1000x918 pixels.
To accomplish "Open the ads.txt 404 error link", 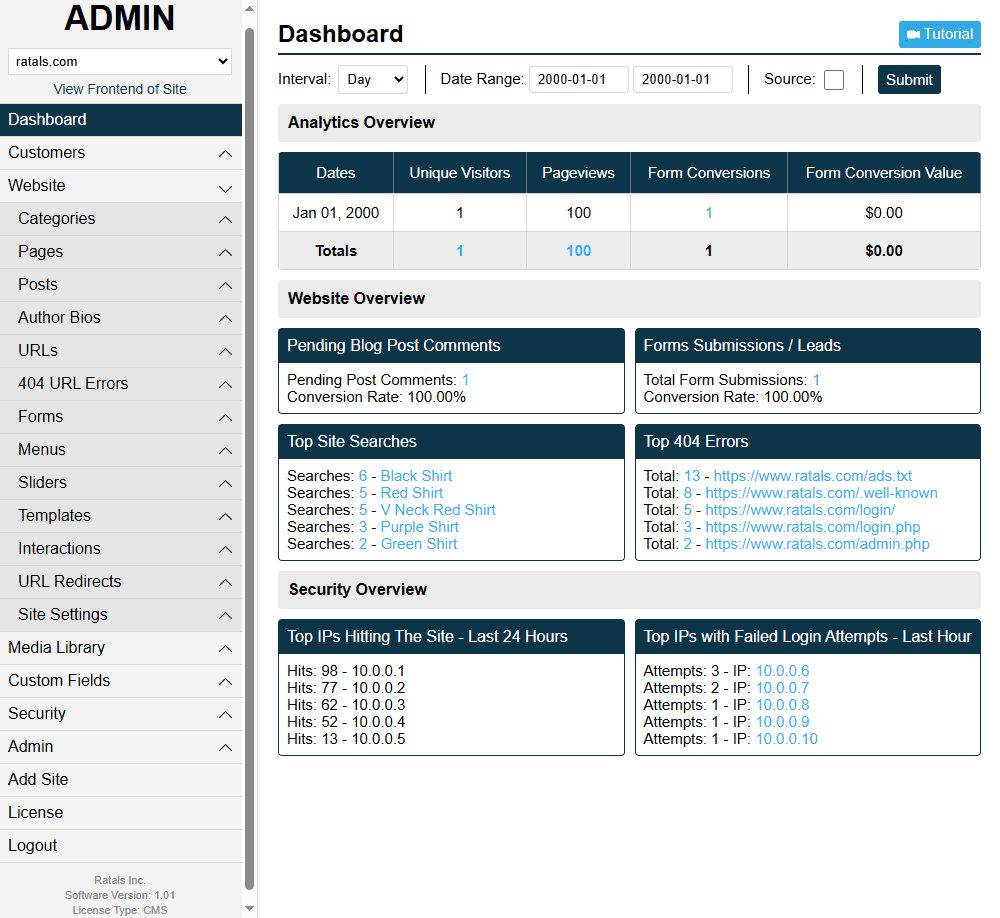I will [812, 476].
